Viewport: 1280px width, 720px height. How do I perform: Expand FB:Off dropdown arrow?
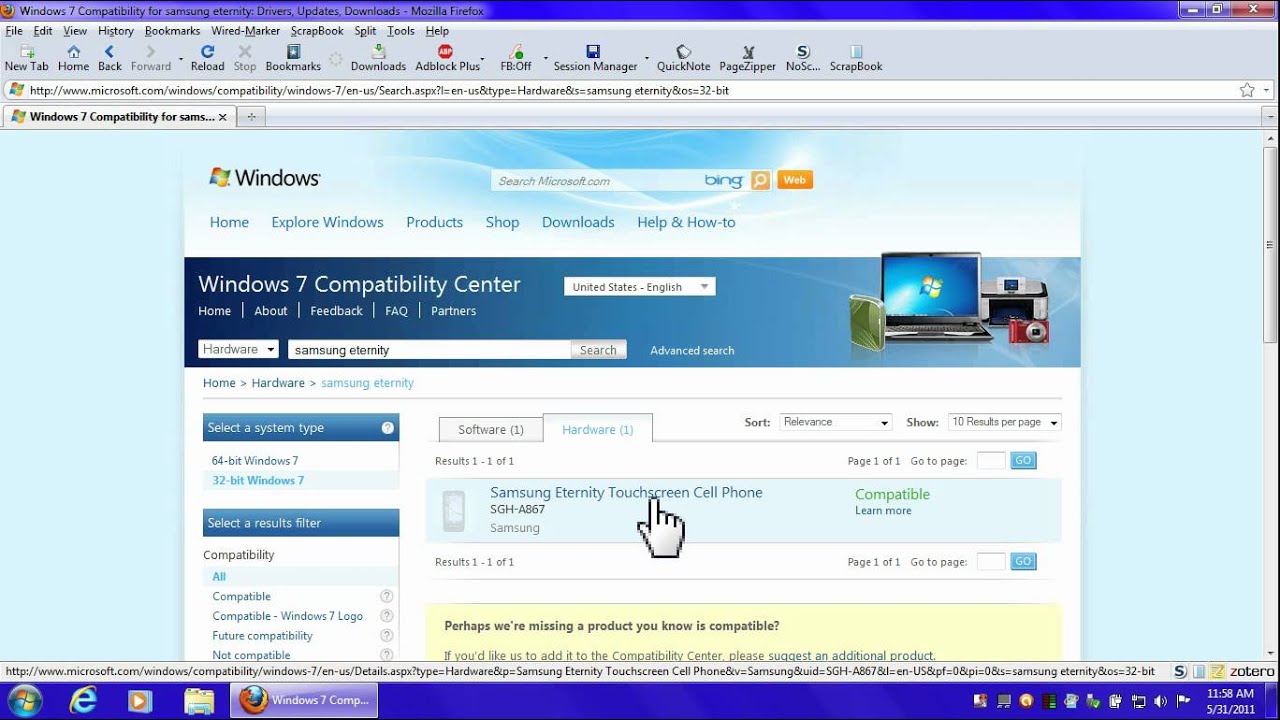545,58
